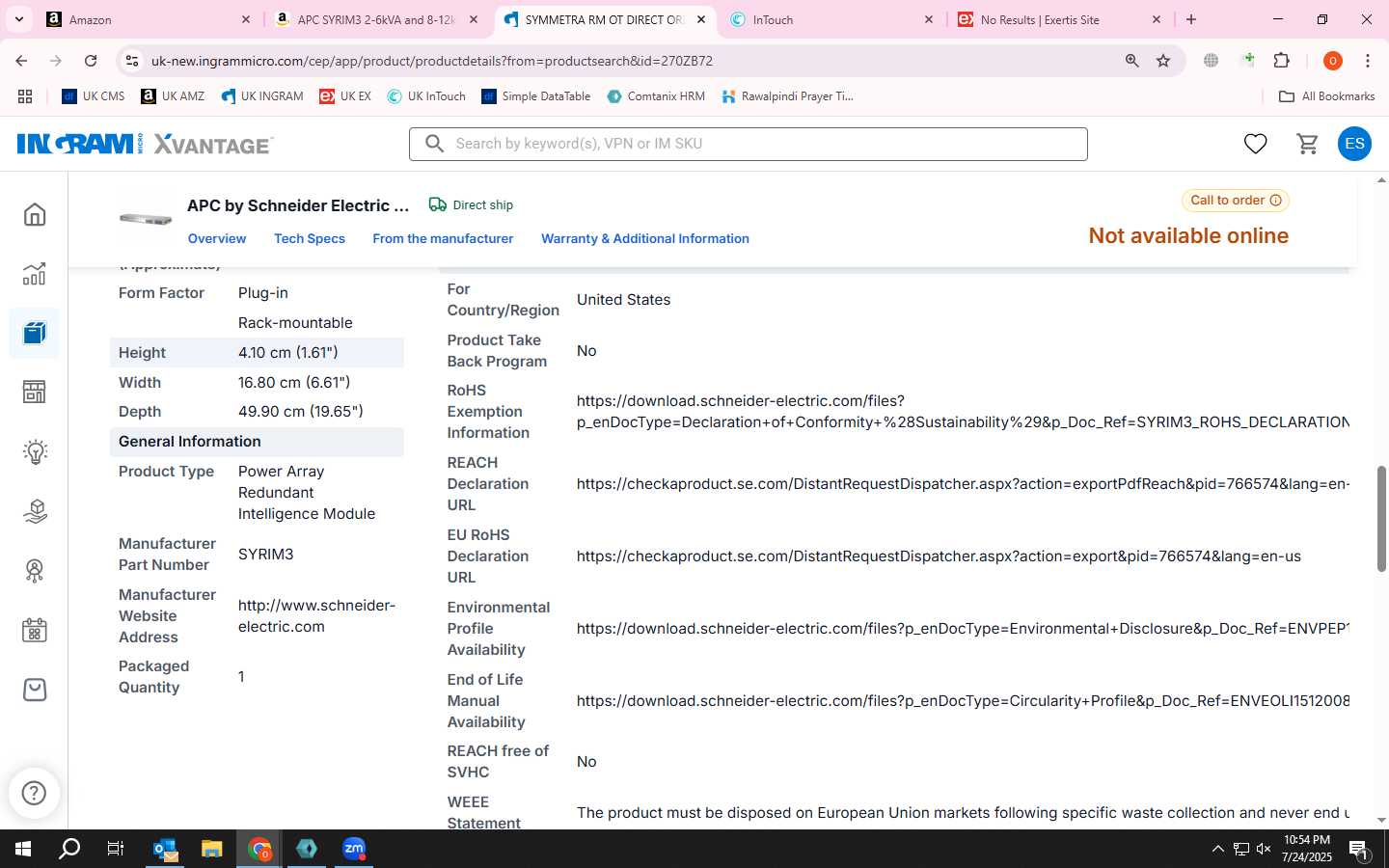Close the SYMMETRA RM OT DIRECT tab
The height and width of the screenshot is (868, 1389).
click(700, 19)
